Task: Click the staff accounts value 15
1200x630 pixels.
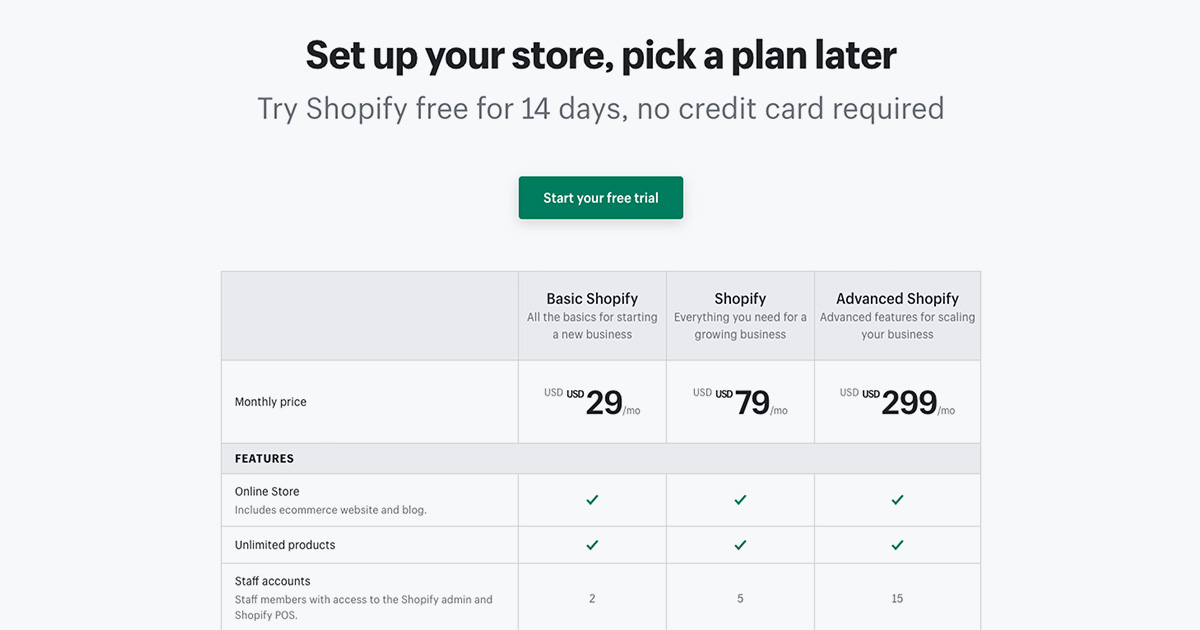Action: click(x=897, y=599)
